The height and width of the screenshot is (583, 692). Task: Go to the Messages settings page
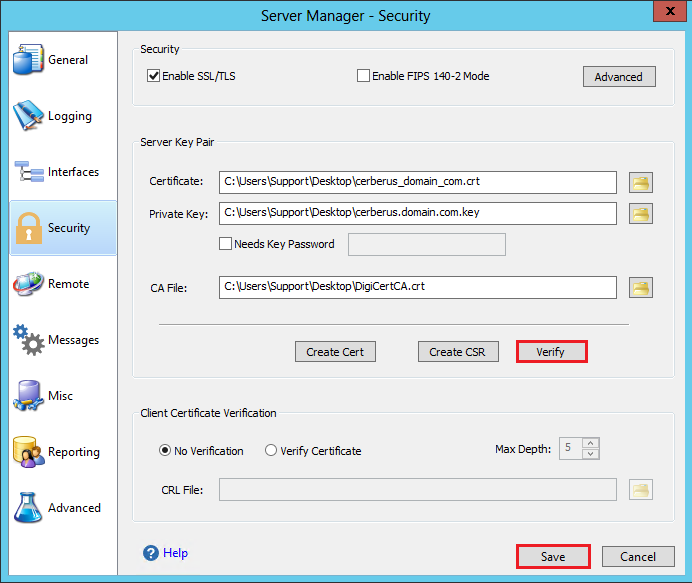pos(62,340)
